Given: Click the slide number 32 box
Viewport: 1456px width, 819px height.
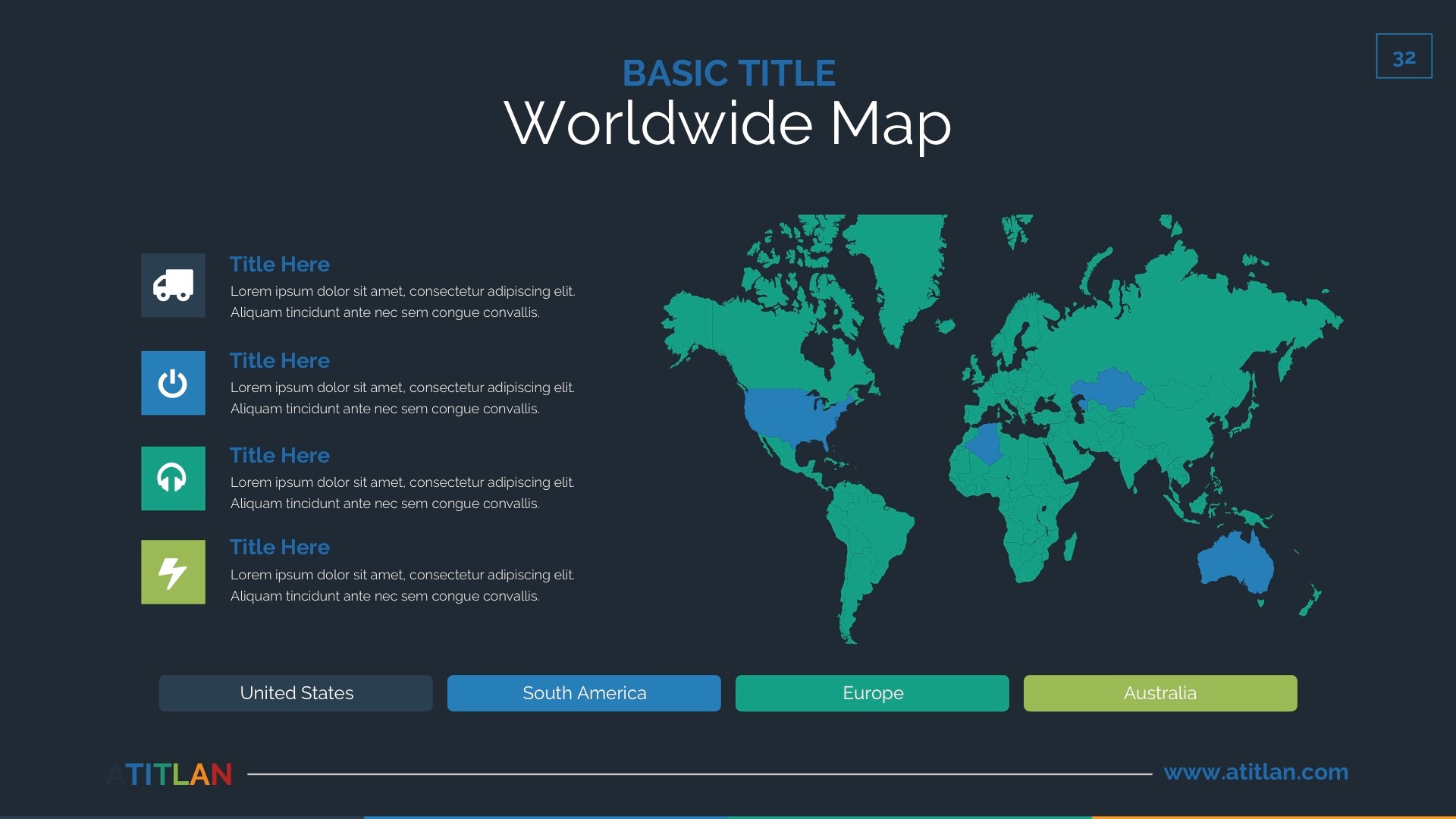Looking at the screenshot, I should [x=1404, y=56].
